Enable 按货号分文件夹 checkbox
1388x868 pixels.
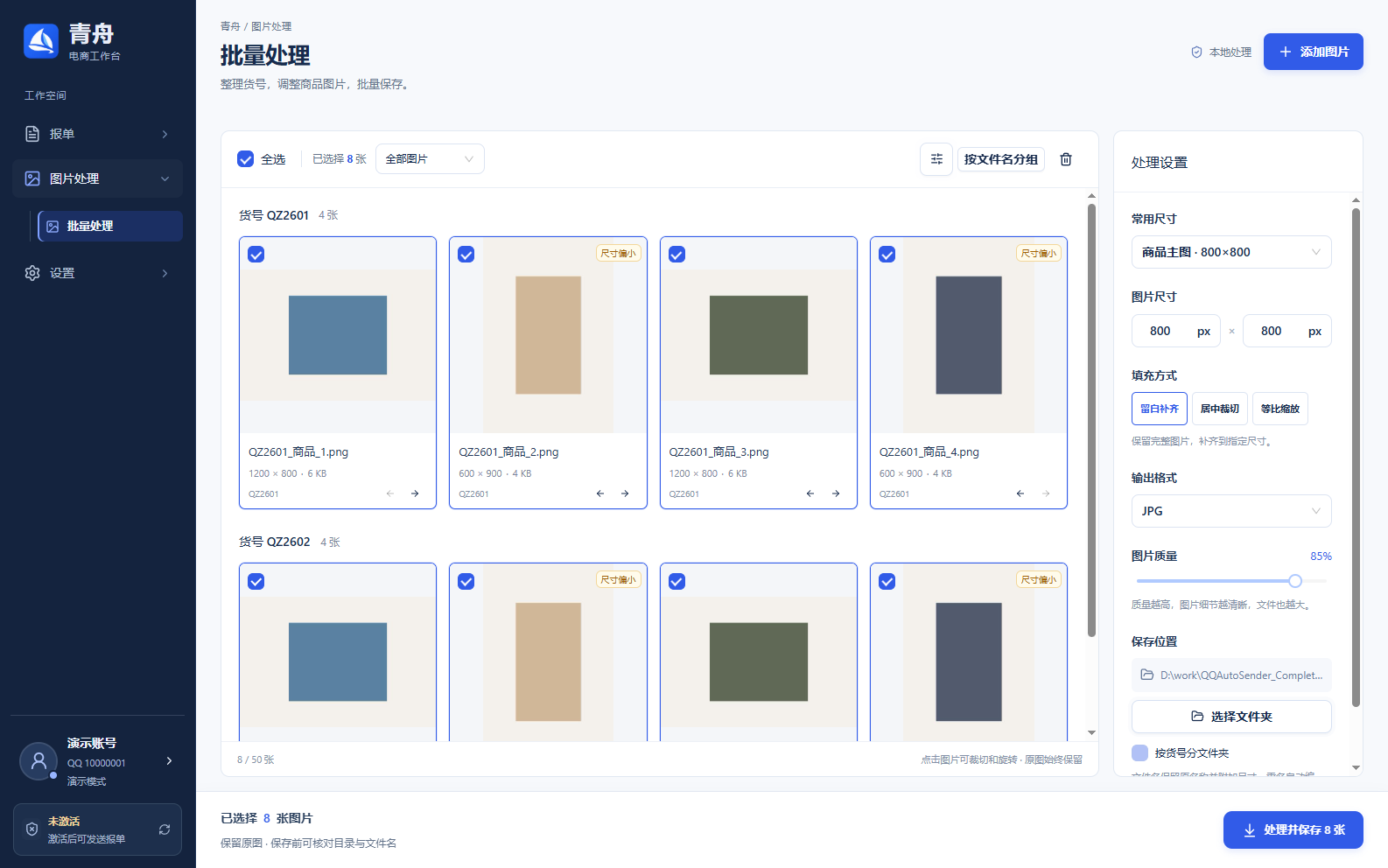click(x=1140, y=752)
